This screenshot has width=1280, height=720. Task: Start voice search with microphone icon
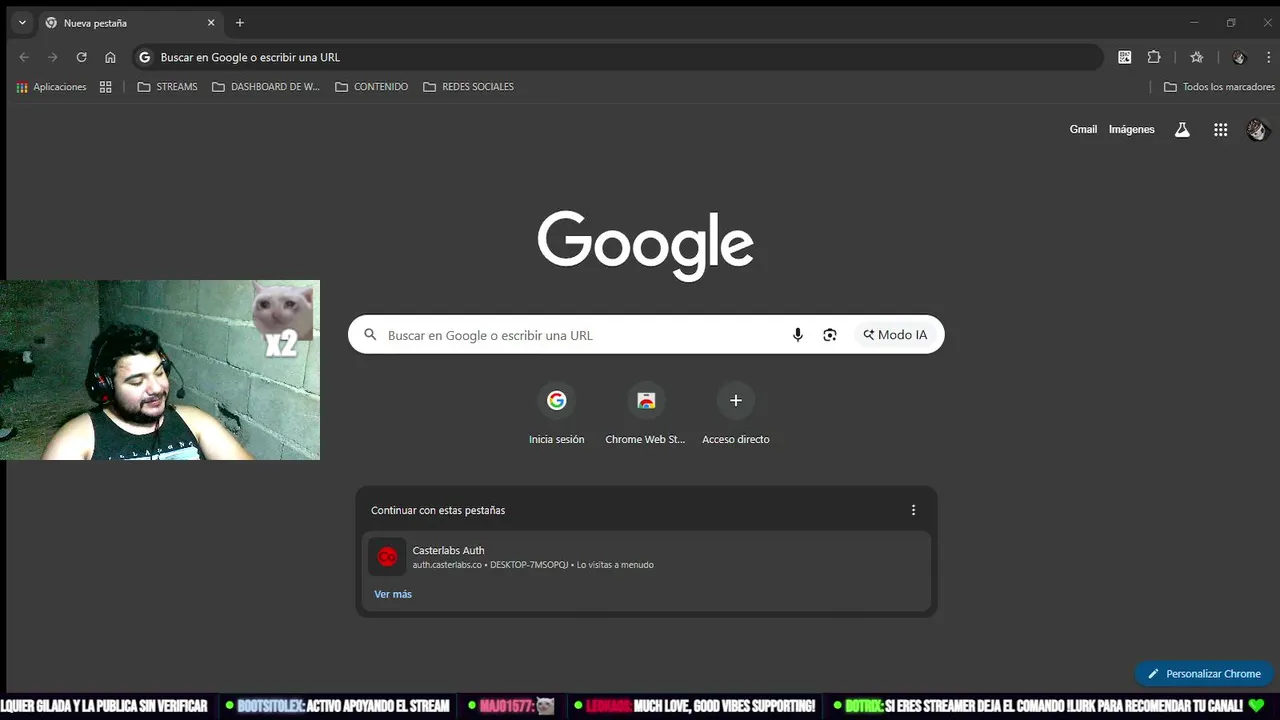click(798, 335)
